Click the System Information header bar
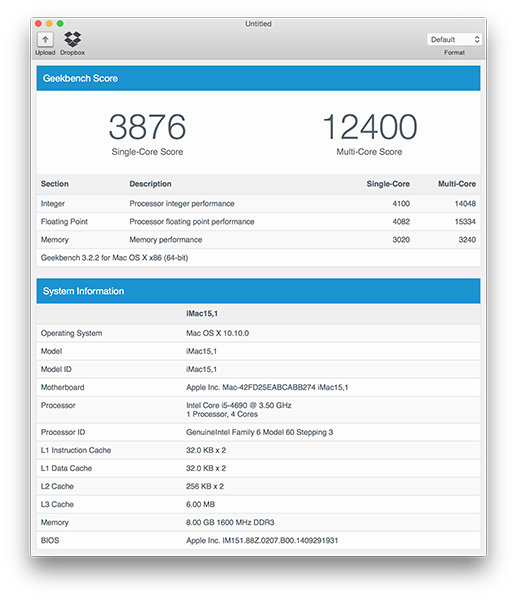Image resolution: width=517 pixels, height=600 pixels. [258, 291]
